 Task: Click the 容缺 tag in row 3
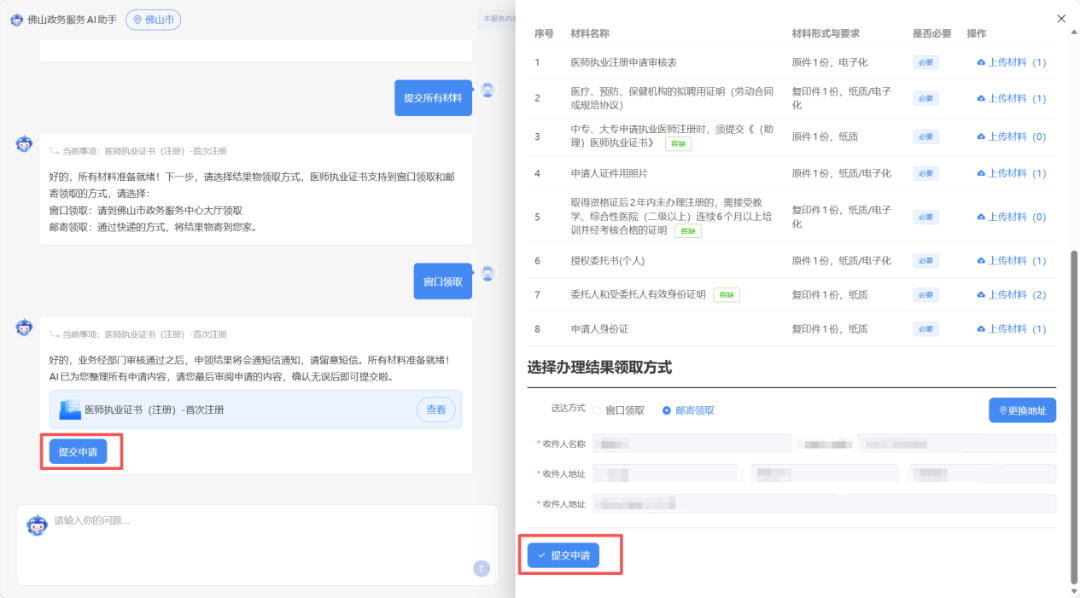(x=678, y=144)
